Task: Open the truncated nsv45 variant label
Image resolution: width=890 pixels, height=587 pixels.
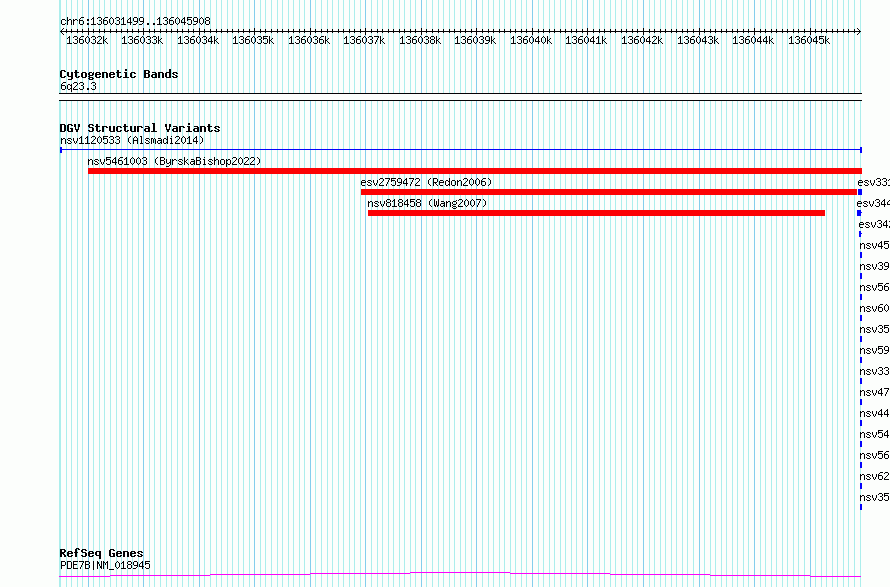Action: point(875,245)
